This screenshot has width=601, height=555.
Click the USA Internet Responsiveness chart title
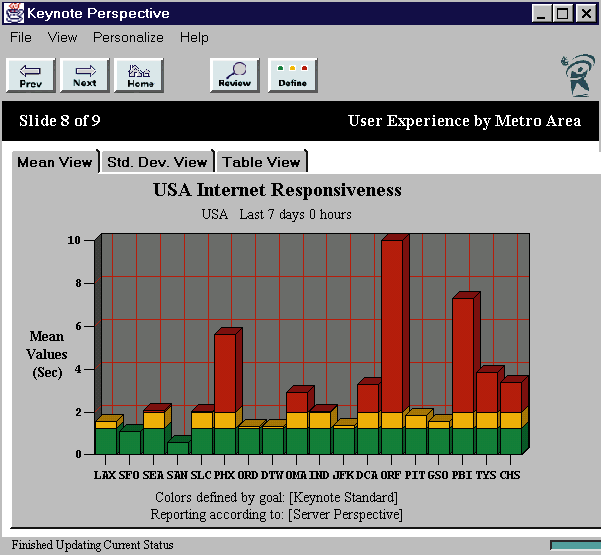[278, 190]
